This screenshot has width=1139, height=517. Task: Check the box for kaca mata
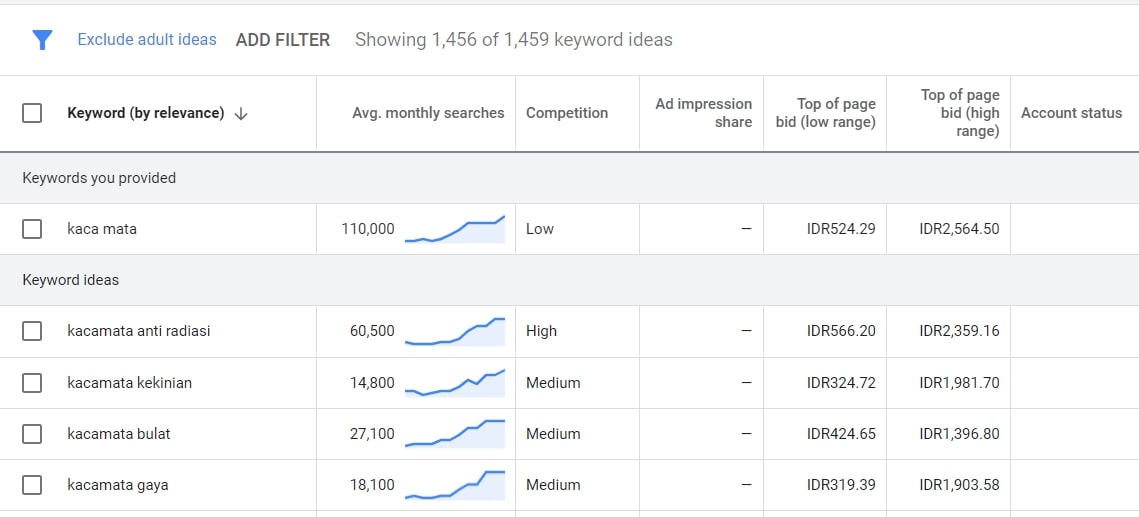point(32,229)
